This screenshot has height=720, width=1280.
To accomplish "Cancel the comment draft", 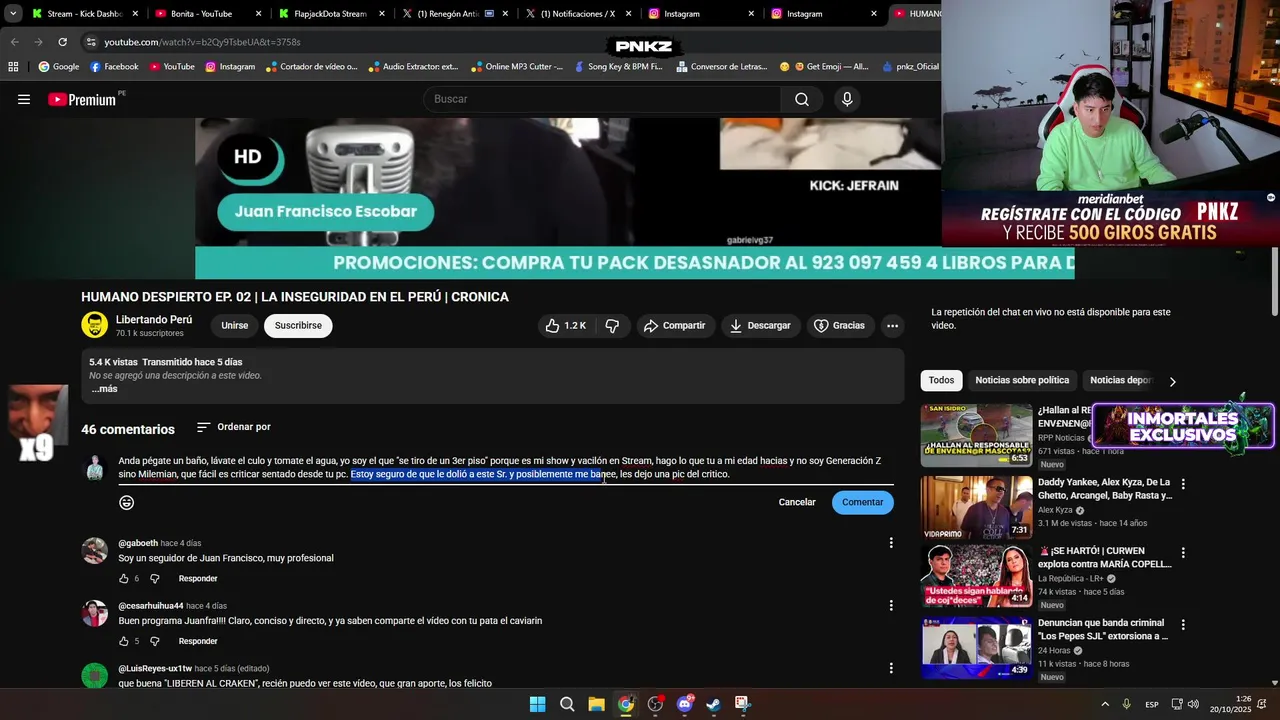I will pyautogui.click(x=797, y=502).
